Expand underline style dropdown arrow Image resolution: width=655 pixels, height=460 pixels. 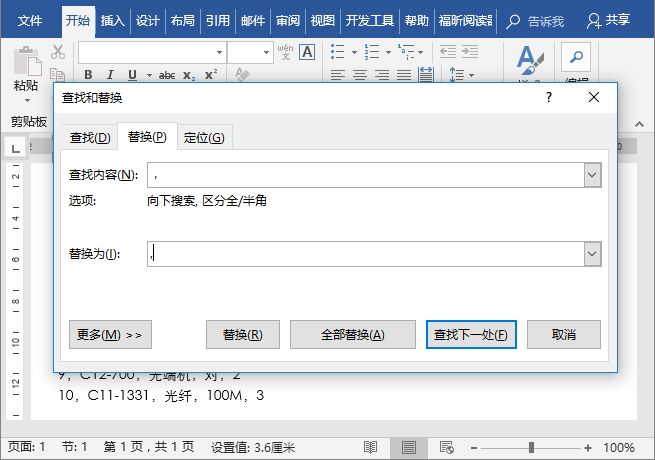[x=149, y=76]
